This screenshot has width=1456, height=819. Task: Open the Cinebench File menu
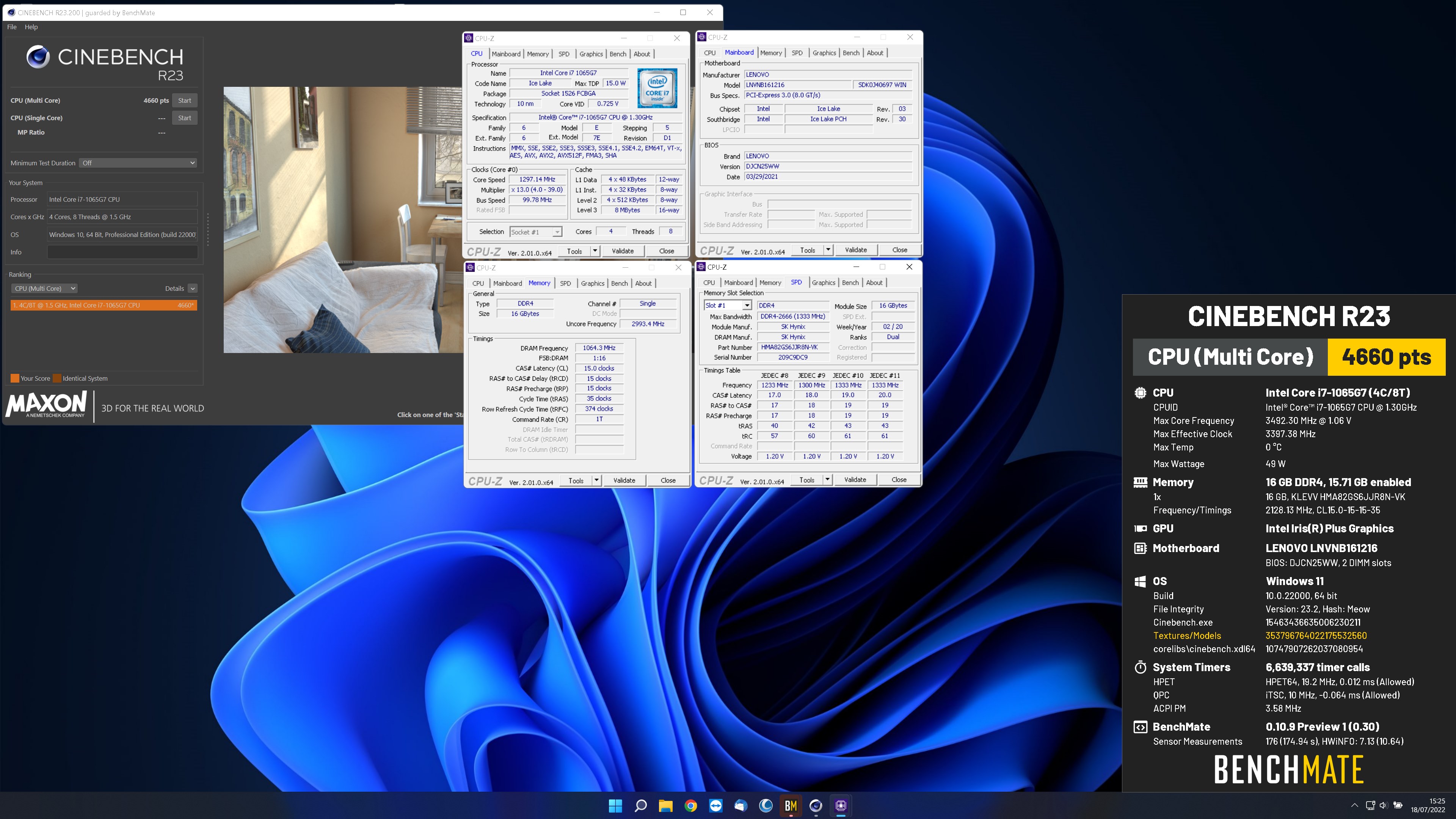click(x=12, y=27)
